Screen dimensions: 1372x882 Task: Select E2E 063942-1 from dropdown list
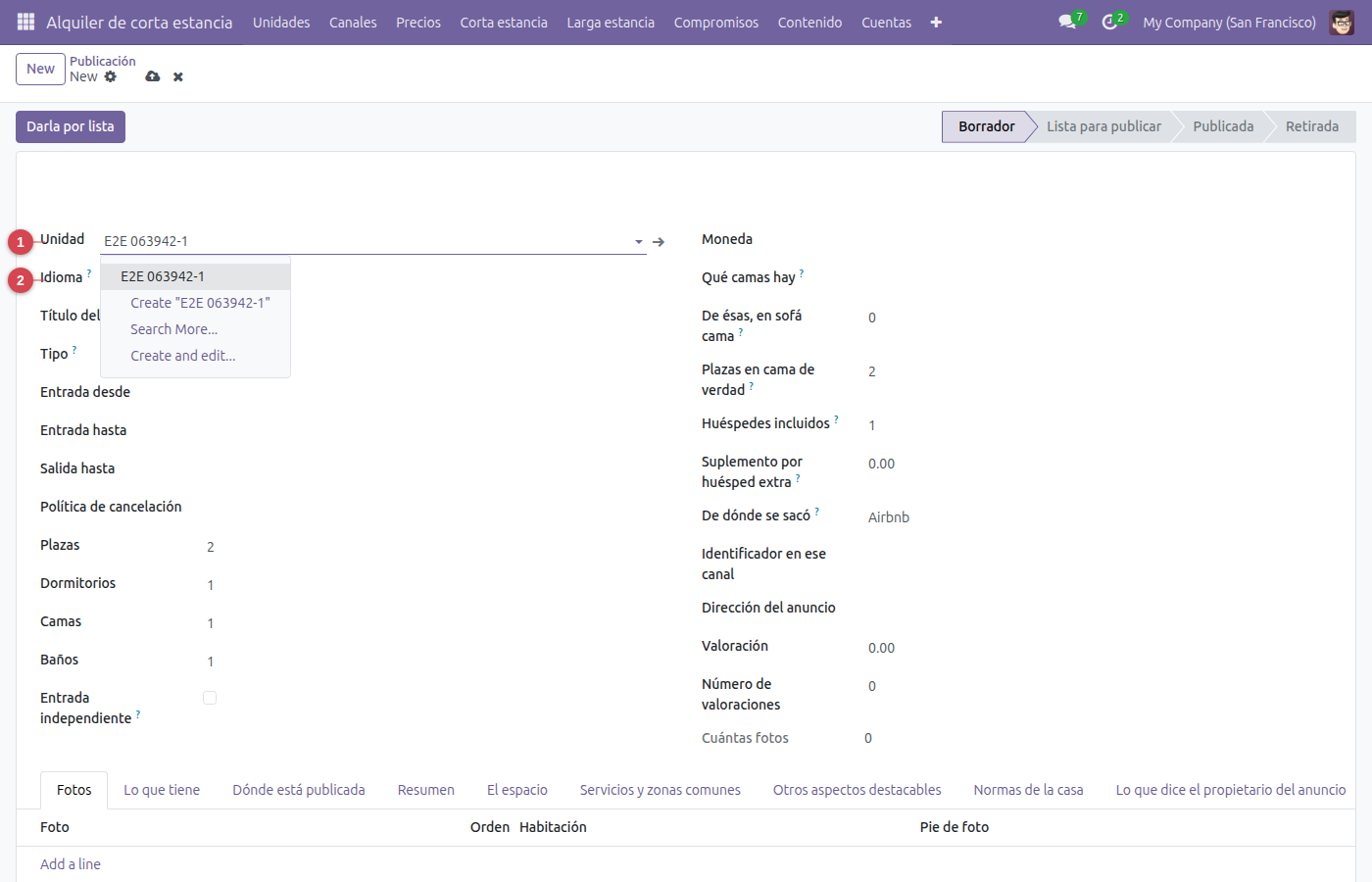click(x=196, y=276)
